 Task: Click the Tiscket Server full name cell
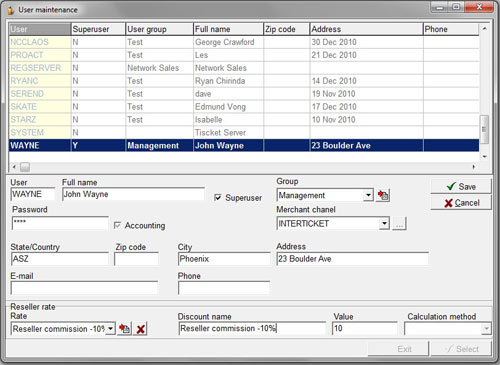click(229, 133)
